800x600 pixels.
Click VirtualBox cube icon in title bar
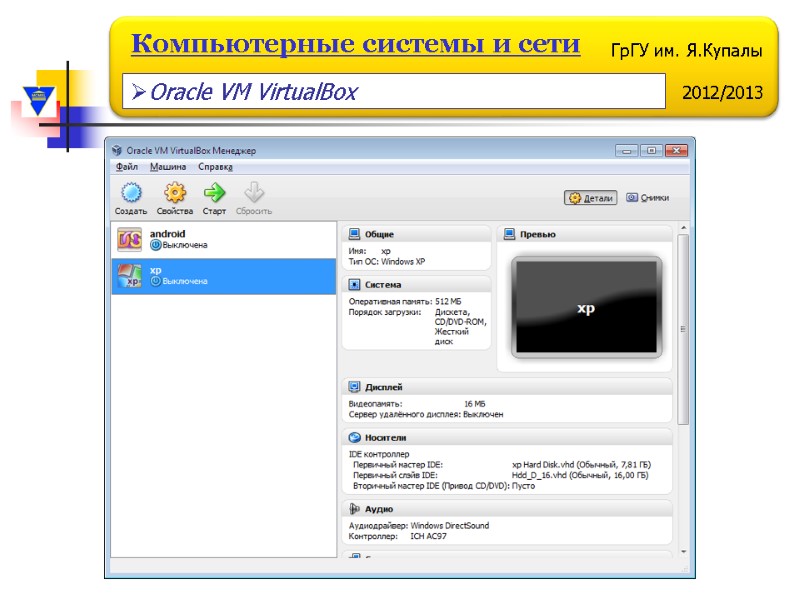[x=117, y=151]
